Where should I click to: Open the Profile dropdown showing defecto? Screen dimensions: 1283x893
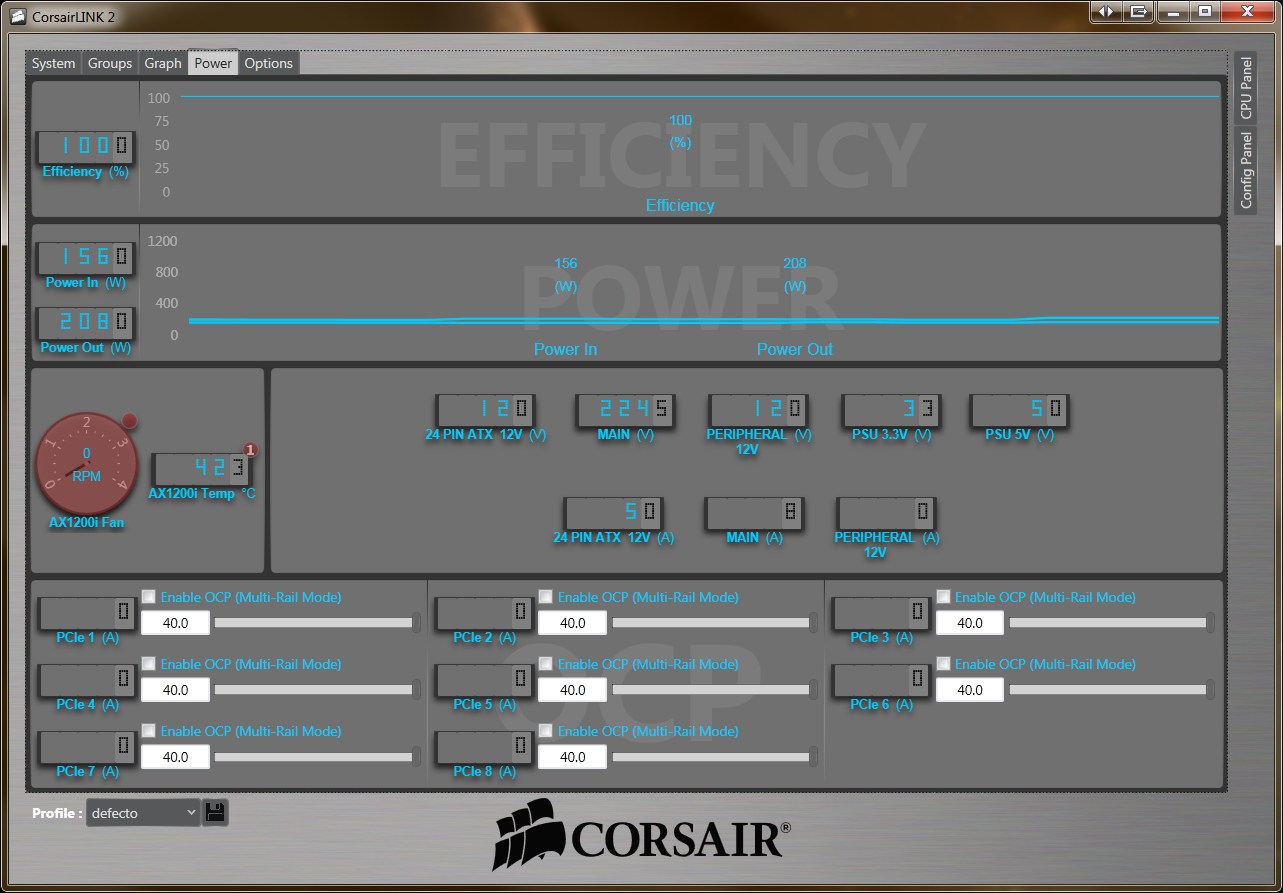point(144,813)
